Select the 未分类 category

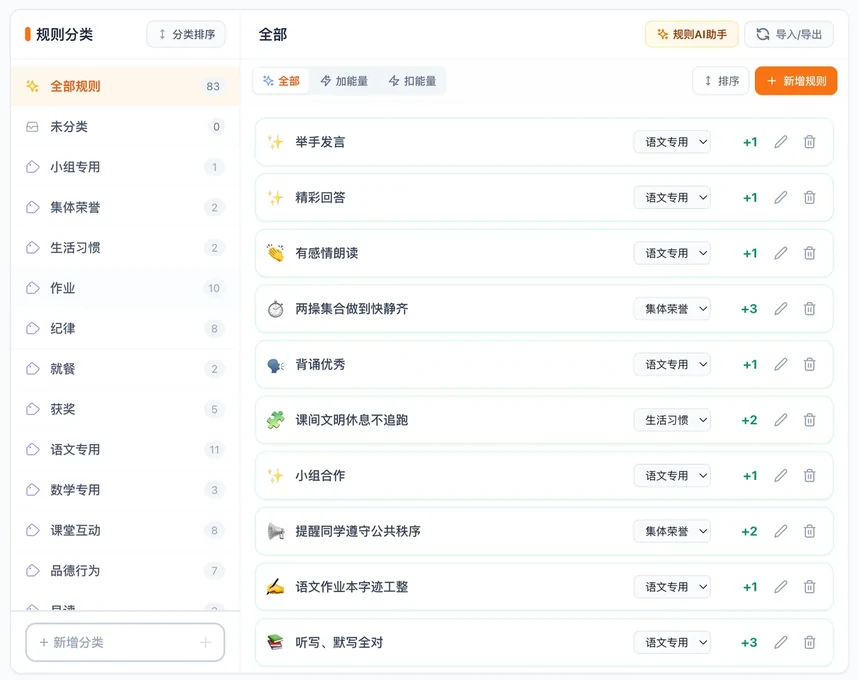coord(125,127)
